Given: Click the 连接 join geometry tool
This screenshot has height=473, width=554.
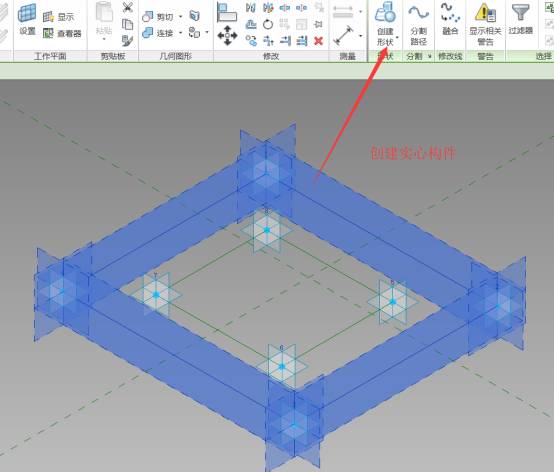Looking at the screenshot, I should coord(158,33).
